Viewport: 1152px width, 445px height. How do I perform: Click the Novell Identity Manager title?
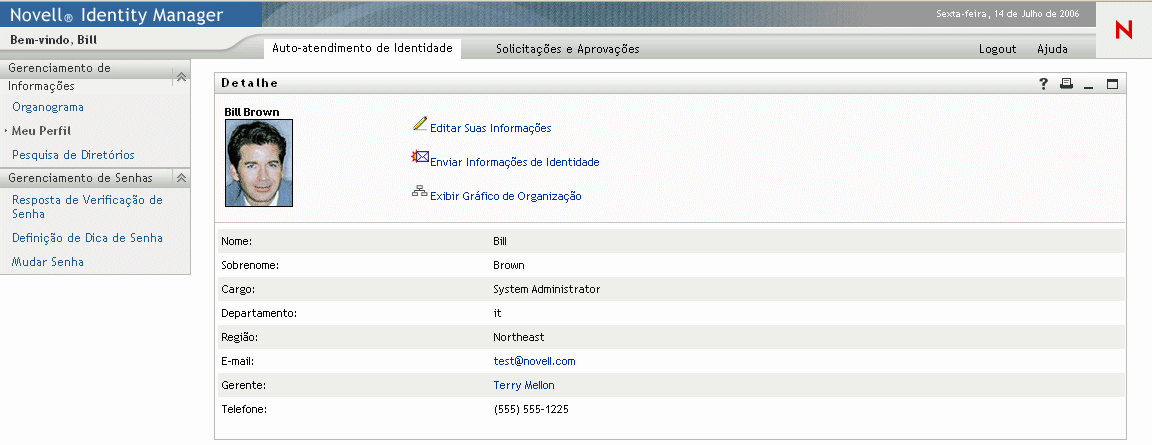(x=116, y=15)
